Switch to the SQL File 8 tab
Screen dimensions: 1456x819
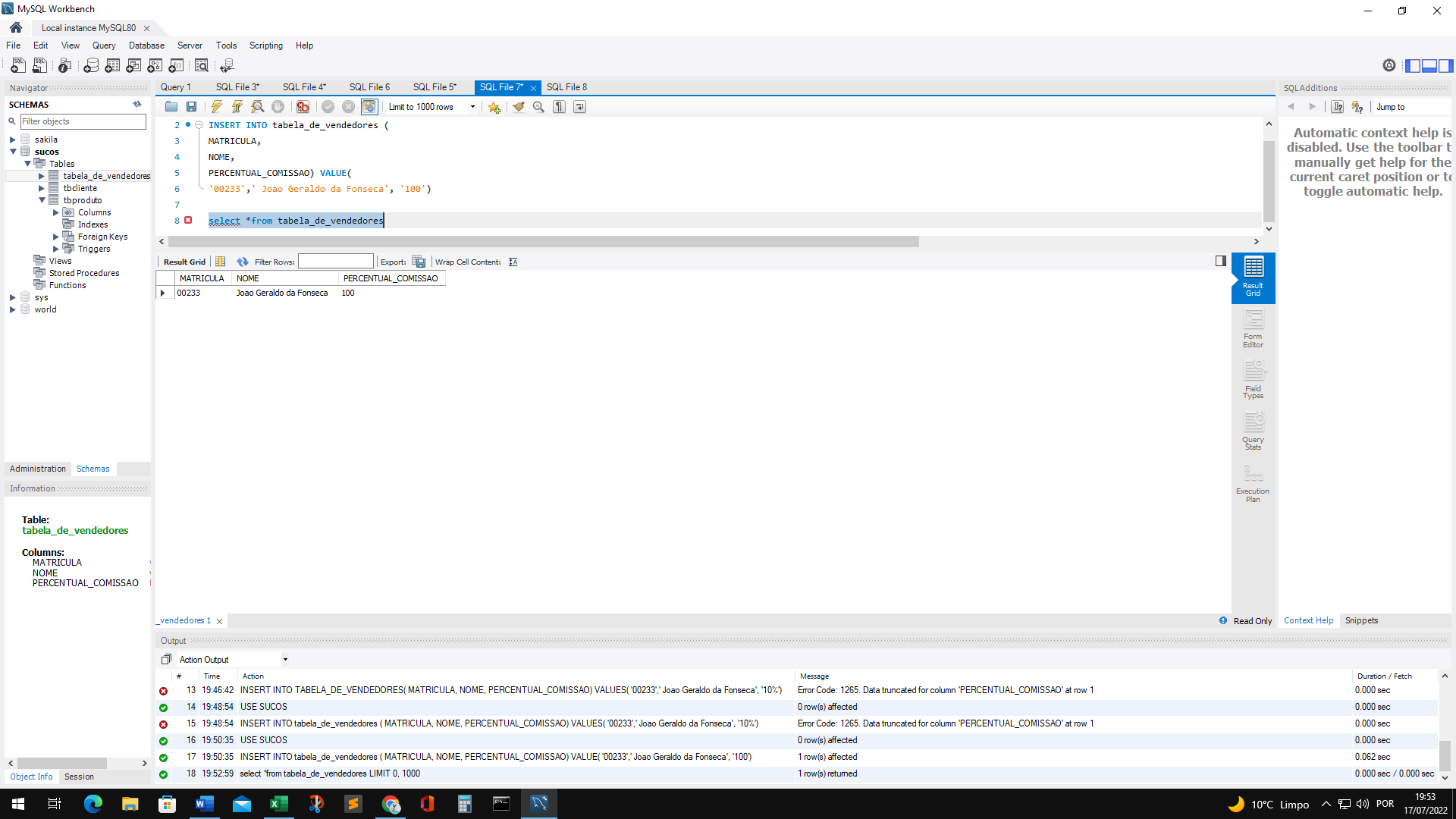pyautogui.click(x=567, y=87)
